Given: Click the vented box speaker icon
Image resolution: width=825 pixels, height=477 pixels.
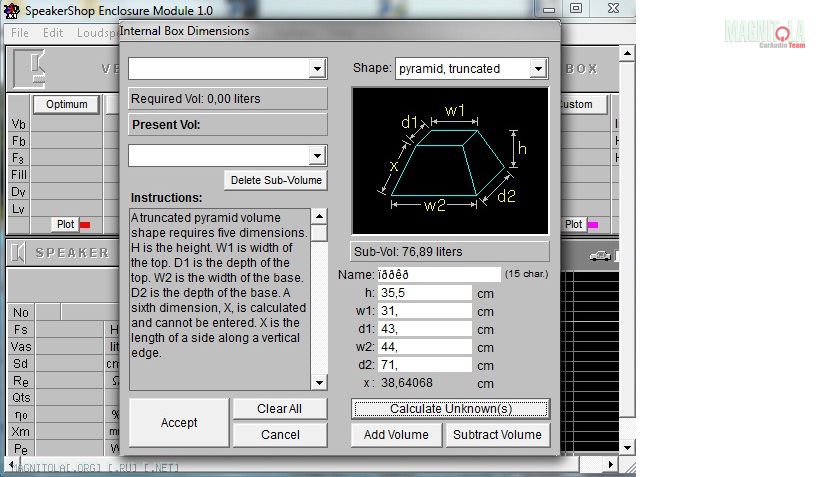Looking at the screenshot, I should [29, 69].
